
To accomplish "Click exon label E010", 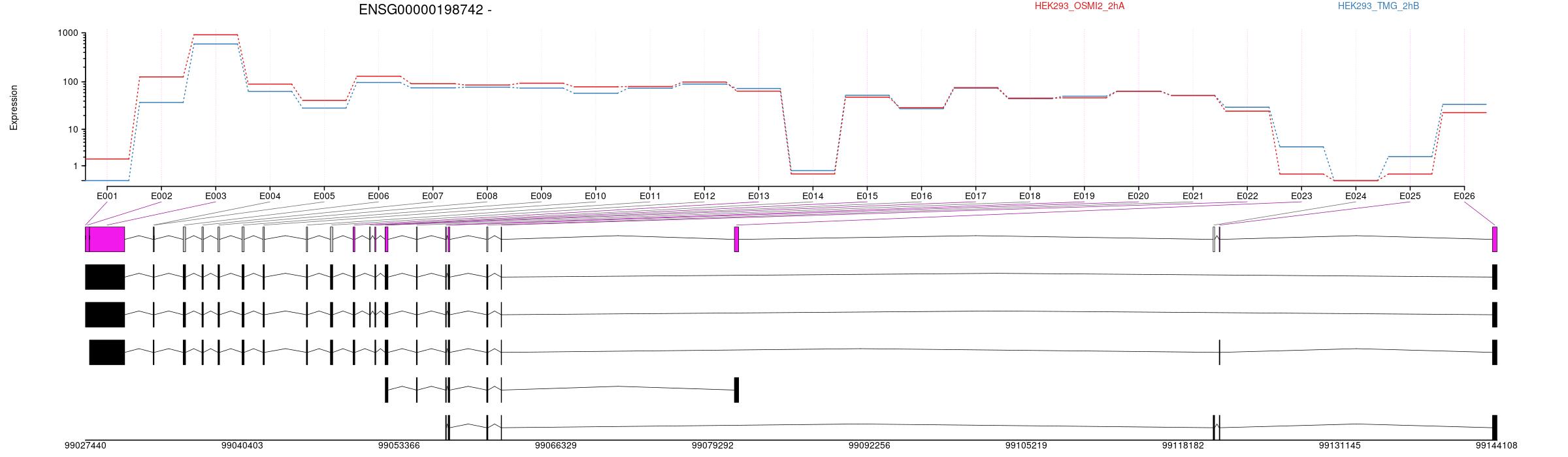I will pyautogui.click(x=595, y=196).
